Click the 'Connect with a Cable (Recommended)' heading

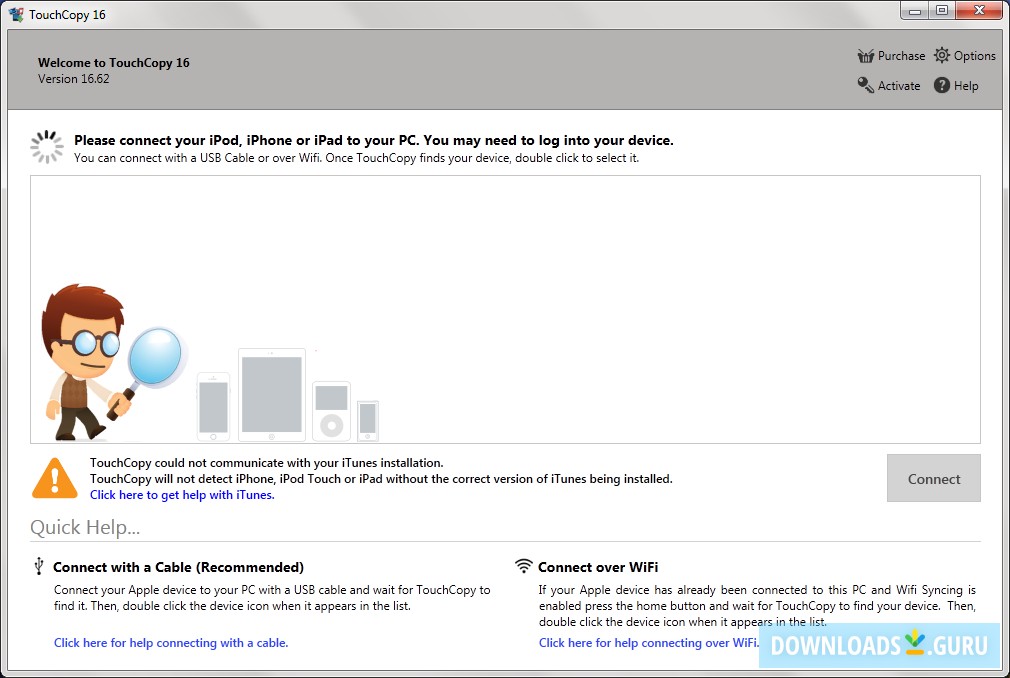[x=178, y=567]
